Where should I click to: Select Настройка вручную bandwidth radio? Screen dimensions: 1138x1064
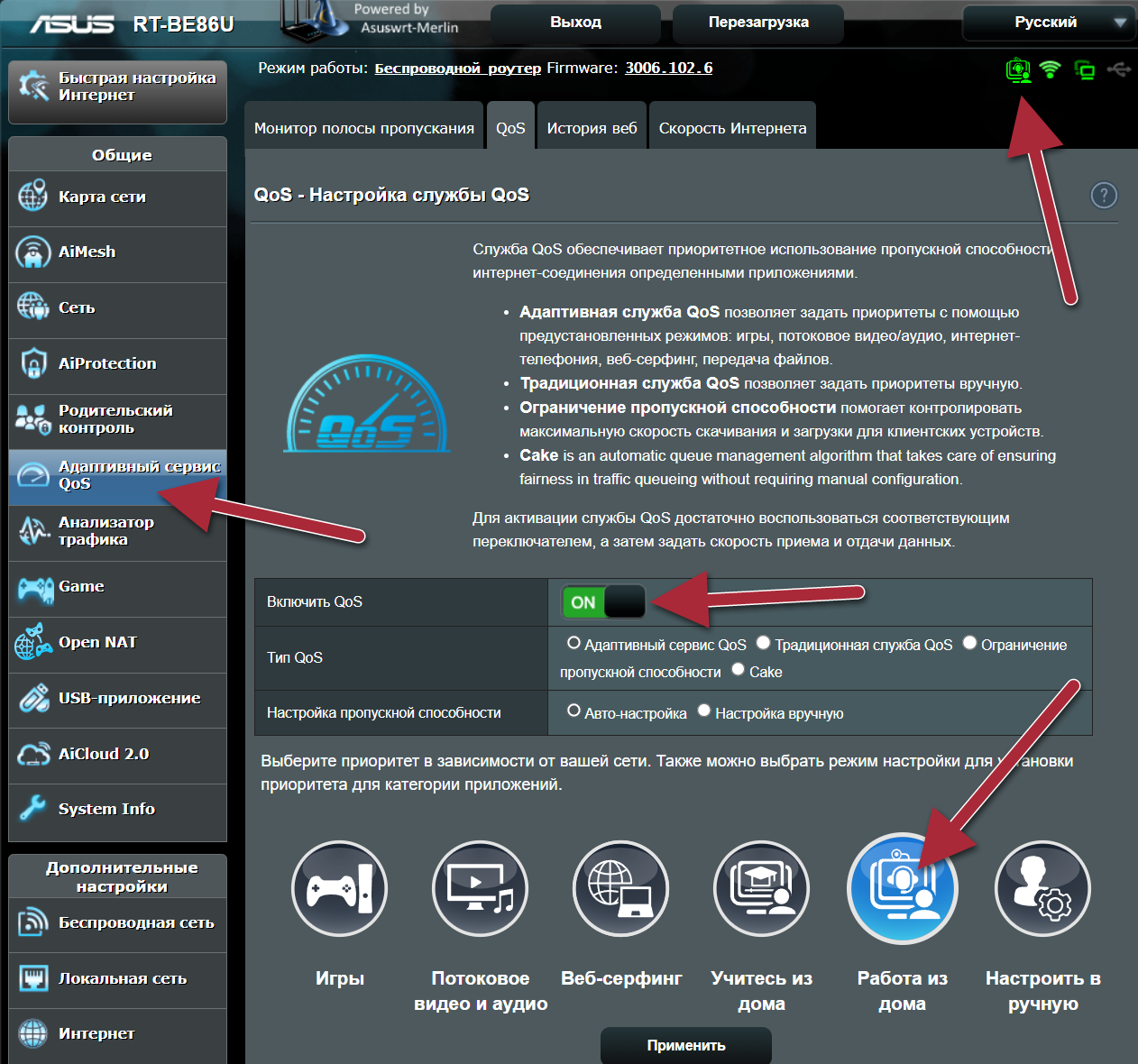pyautogui.click(x=704, y=711)
